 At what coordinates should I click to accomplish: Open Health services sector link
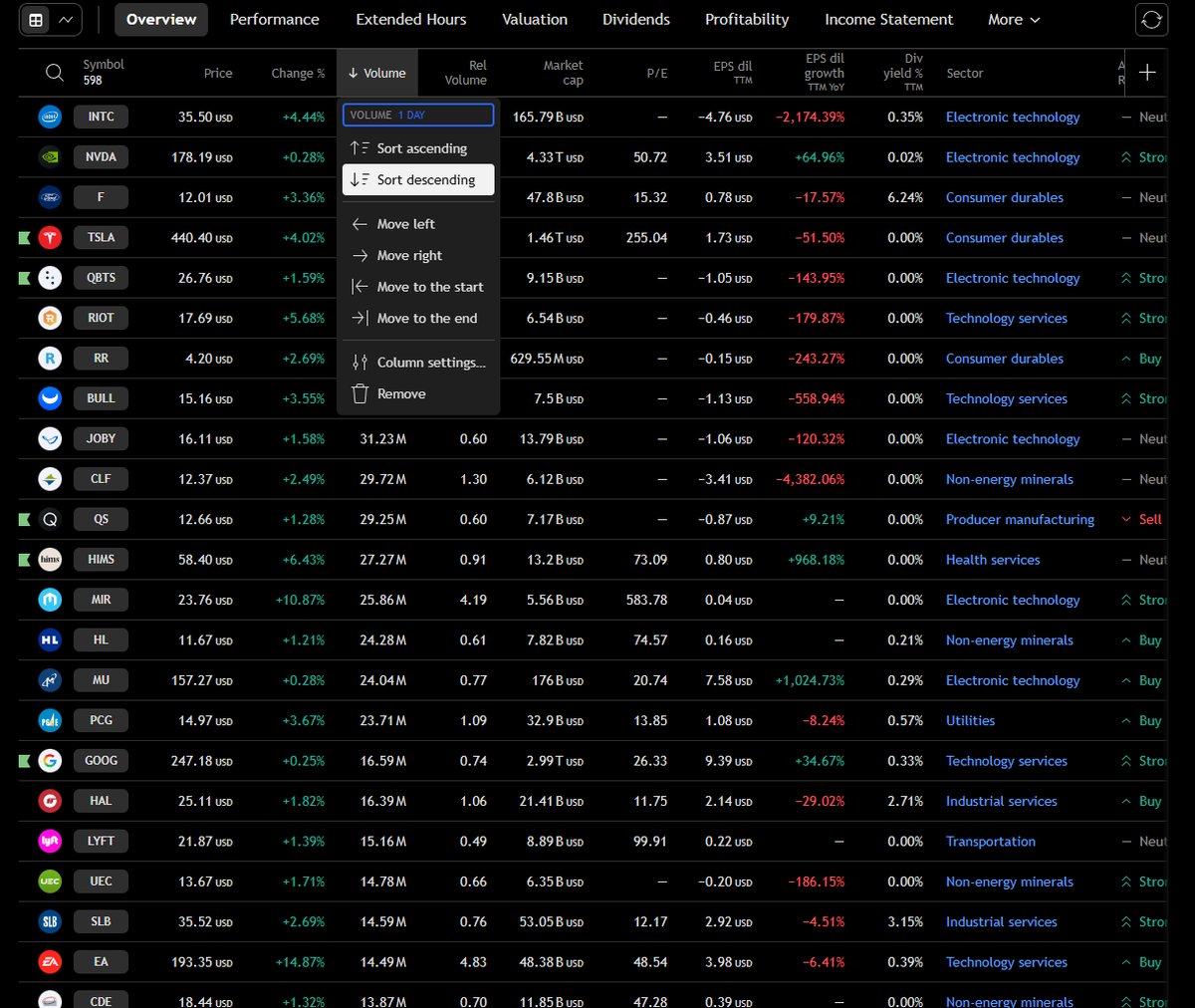(993, 560)
